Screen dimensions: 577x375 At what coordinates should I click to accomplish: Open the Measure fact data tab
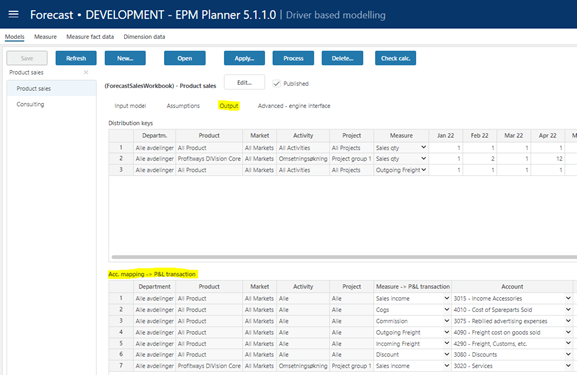(90, 37)
